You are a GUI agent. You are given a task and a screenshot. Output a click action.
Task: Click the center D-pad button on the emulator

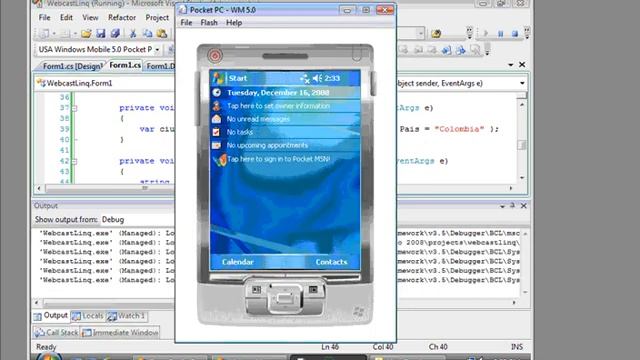coord(285,298)
